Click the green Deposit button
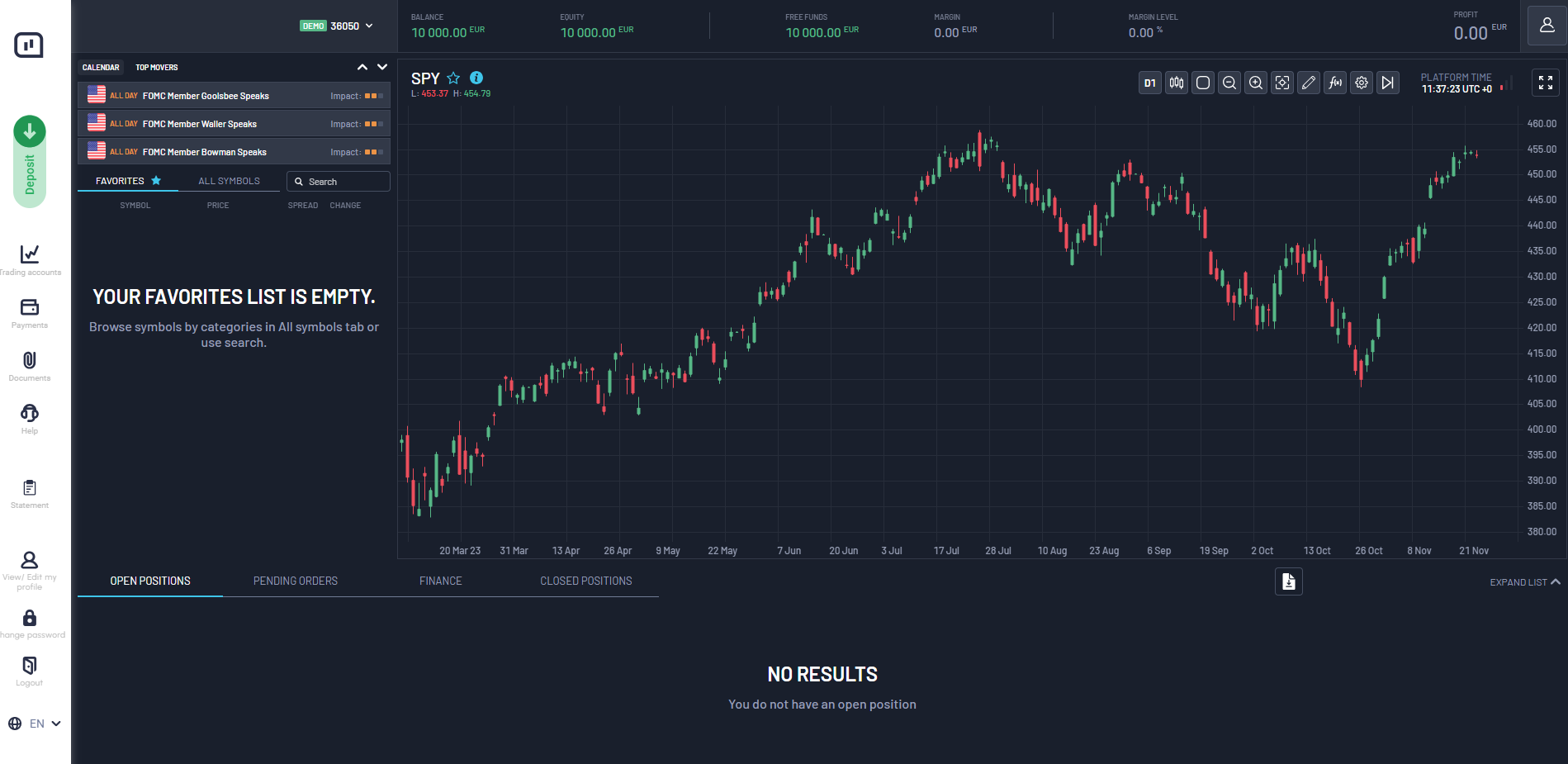 30,162
